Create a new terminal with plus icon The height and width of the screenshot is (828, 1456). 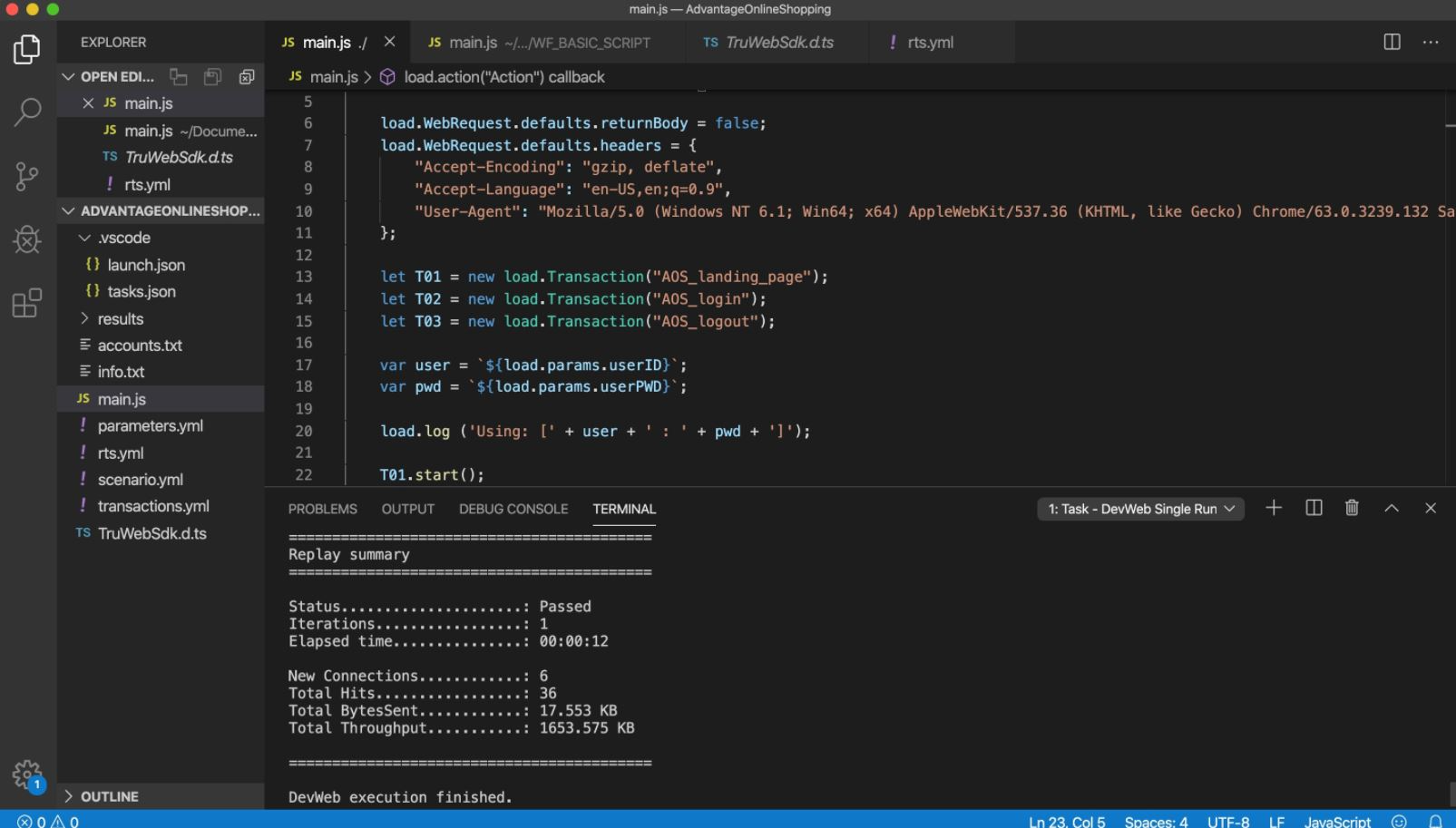coord(1274,508)
